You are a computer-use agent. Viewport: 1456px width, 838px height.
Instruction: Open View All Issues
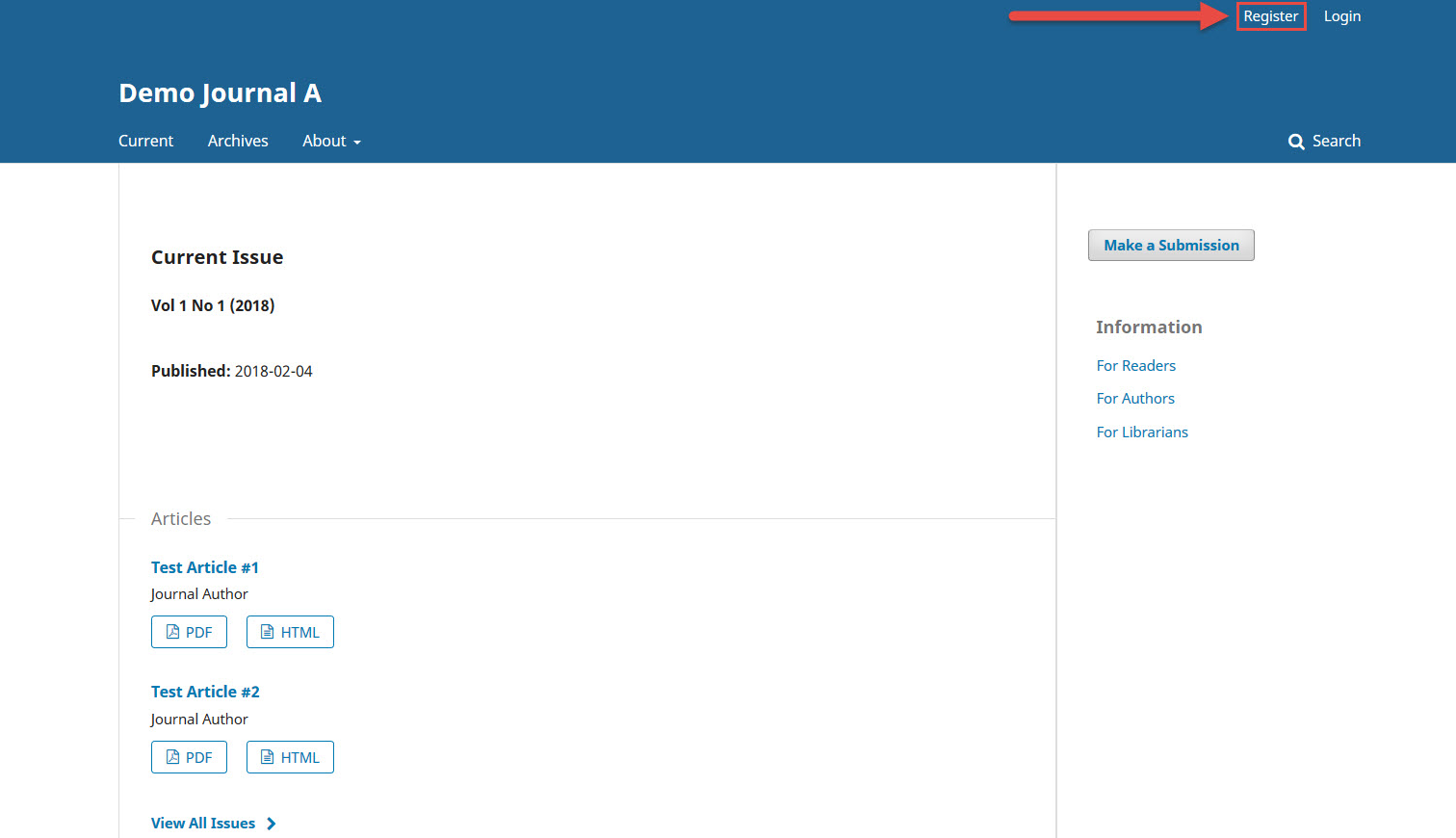(202, 823)
